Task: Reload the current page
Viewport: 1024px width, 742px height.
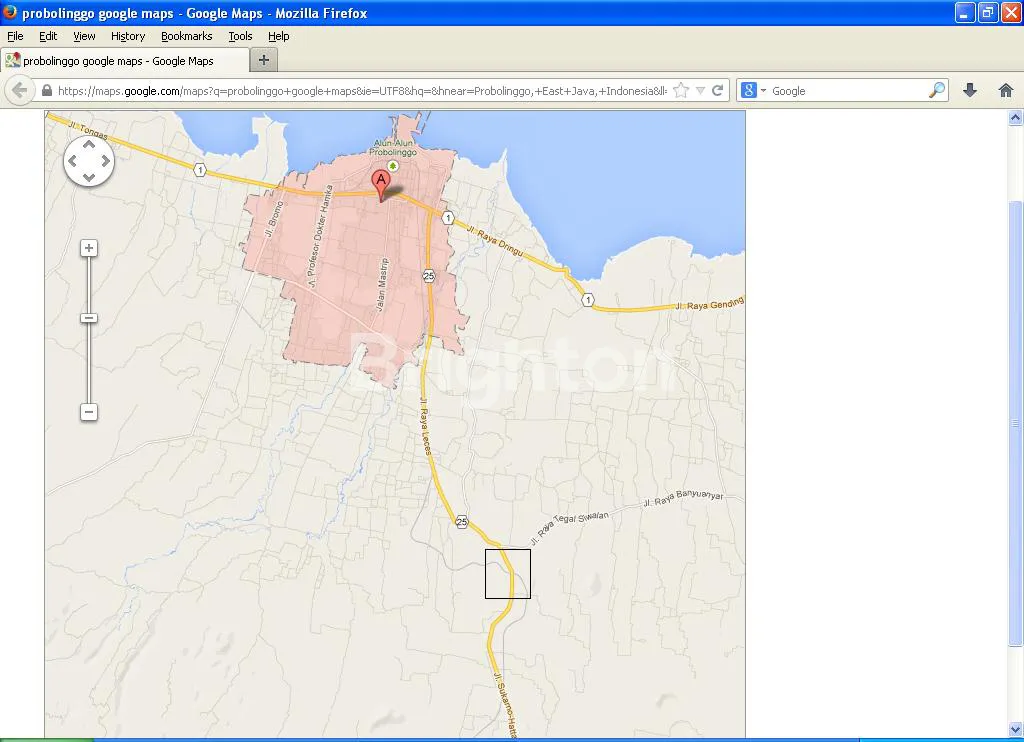Action: point(717,90)
